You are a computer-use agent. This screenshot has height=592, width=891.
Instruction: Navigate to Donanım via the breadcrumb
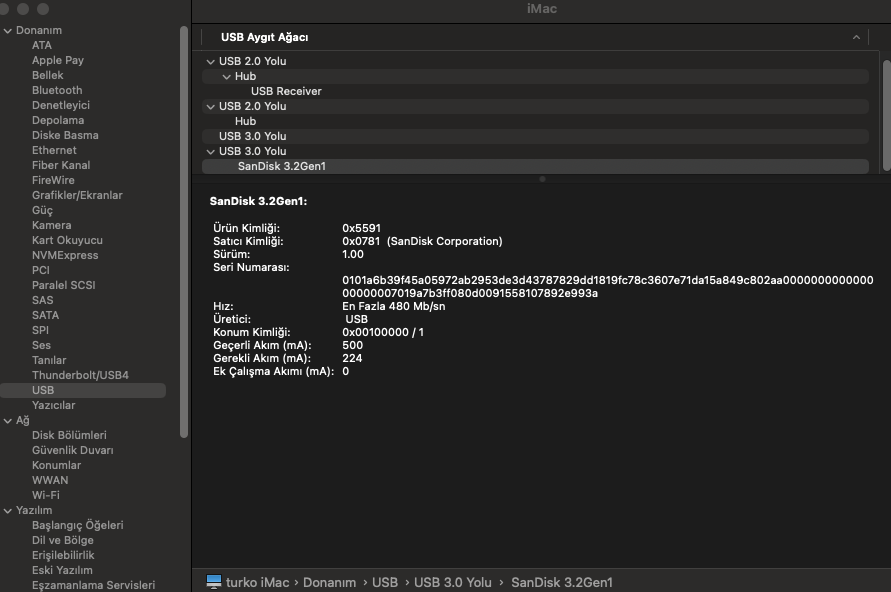point(330,581)
